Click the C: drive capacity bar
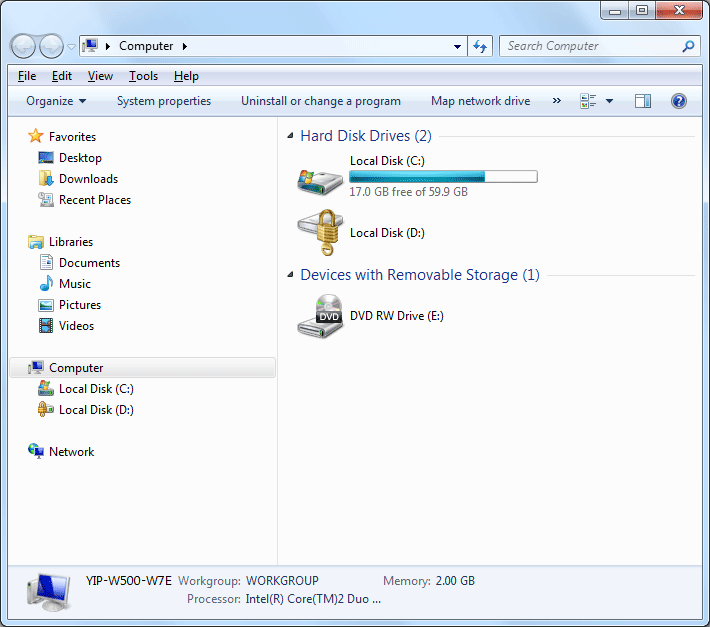Screen dimensions: 710x627 pos(443,177)
